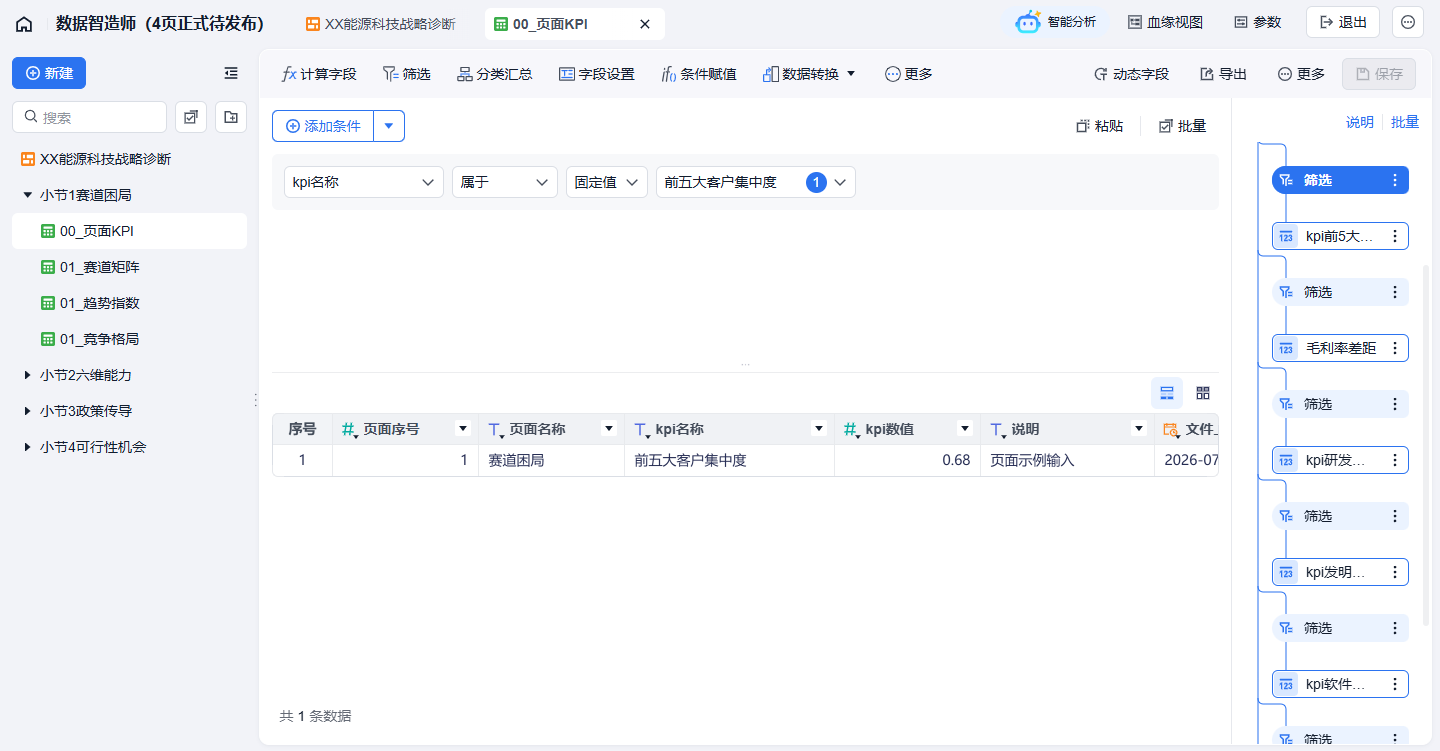Choose the 条件赋值 tool
This screenshot has height=751, width=1440.
[699, 74]
